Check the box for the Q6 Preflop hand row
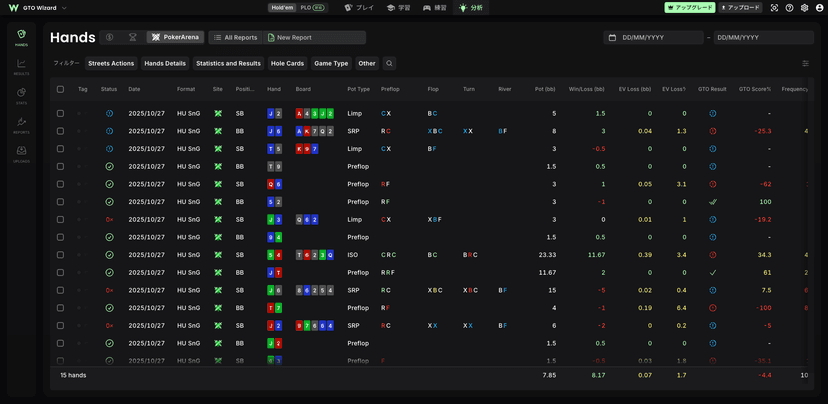828x404 pixels. 60,184
